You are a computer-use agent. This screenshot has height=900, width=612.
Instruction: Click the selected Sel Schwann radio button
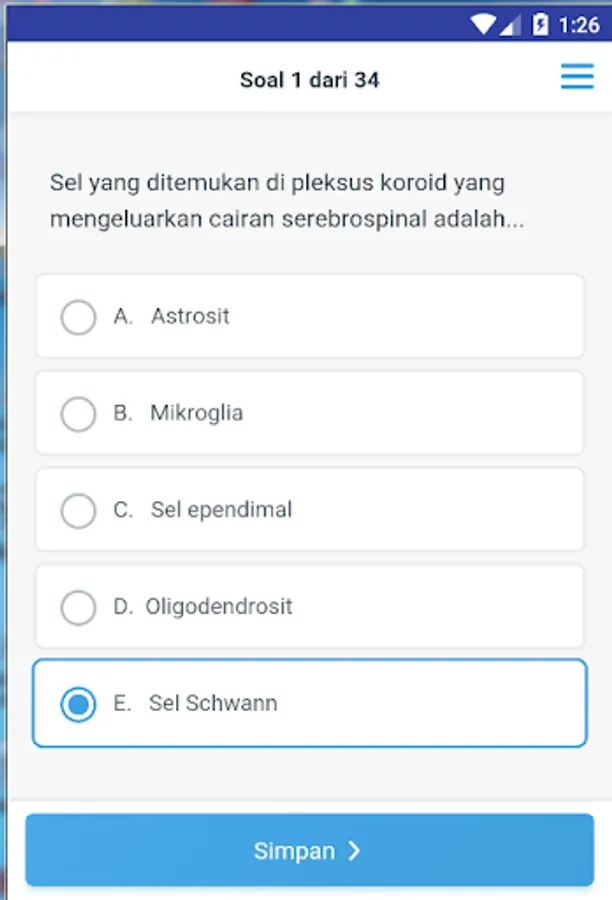(x=78, y=704)
